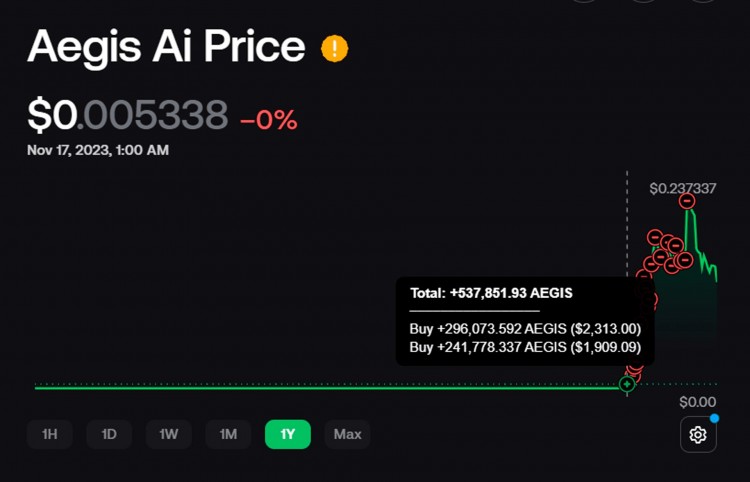Open the chart settings gear
The image size is (750, 482).
(698, 435)
